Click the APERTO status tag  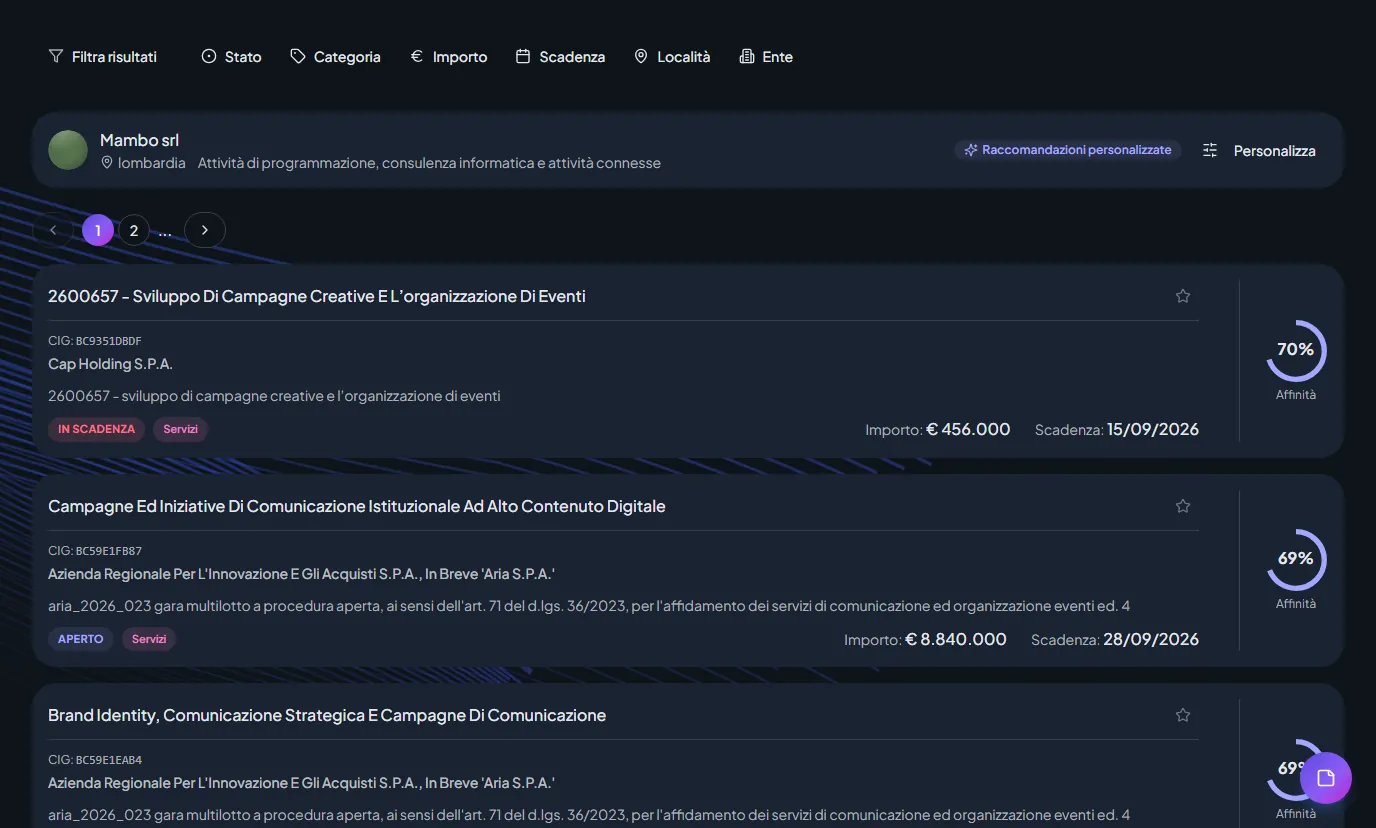coord(81,639)
